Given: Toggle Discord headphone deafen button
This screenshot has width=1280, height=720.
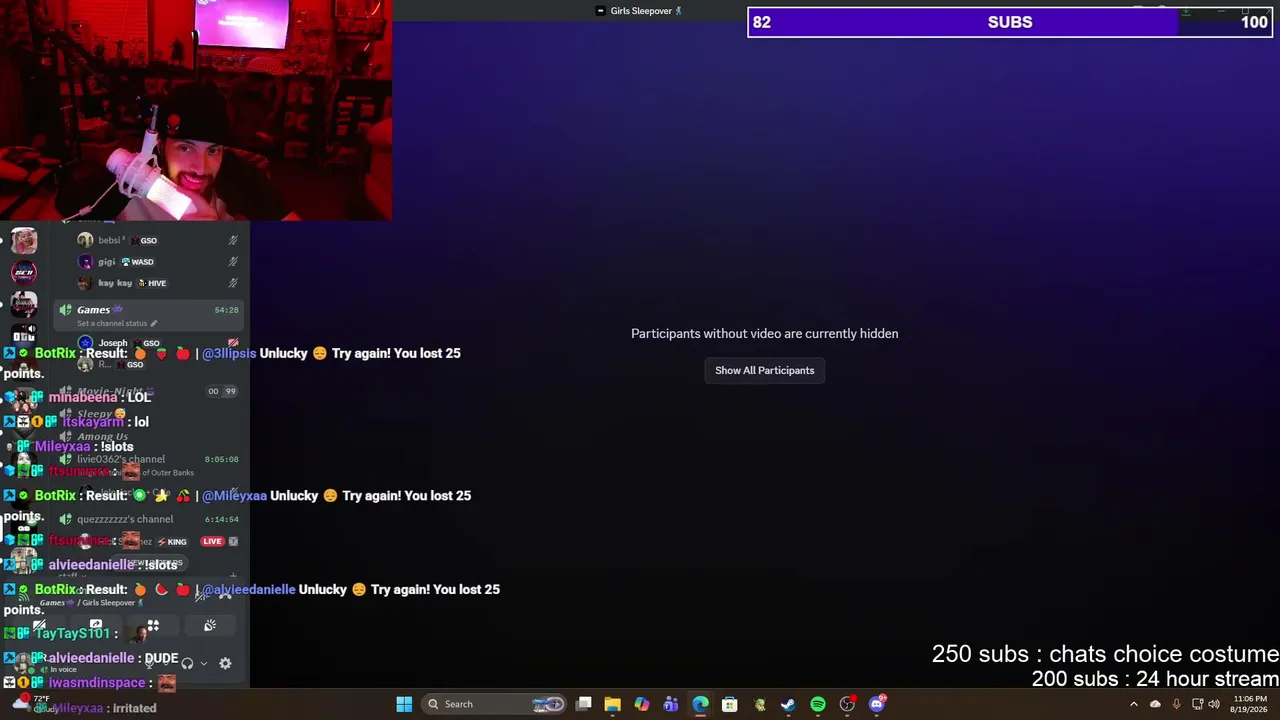Looking at the screenshot, I should point(187,663).
